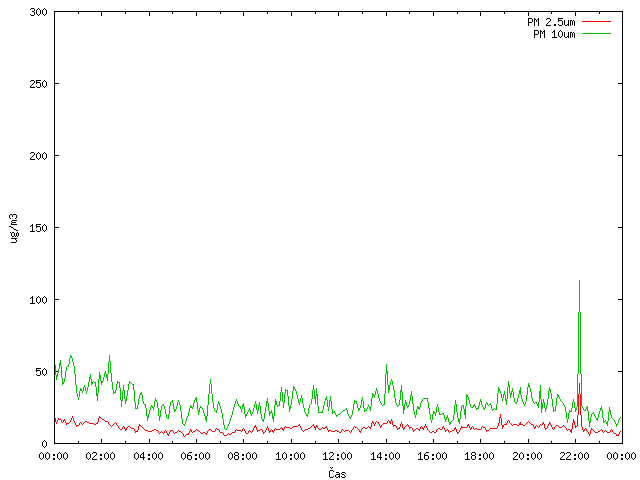Click the 18:00 time label

click(479, 456)
